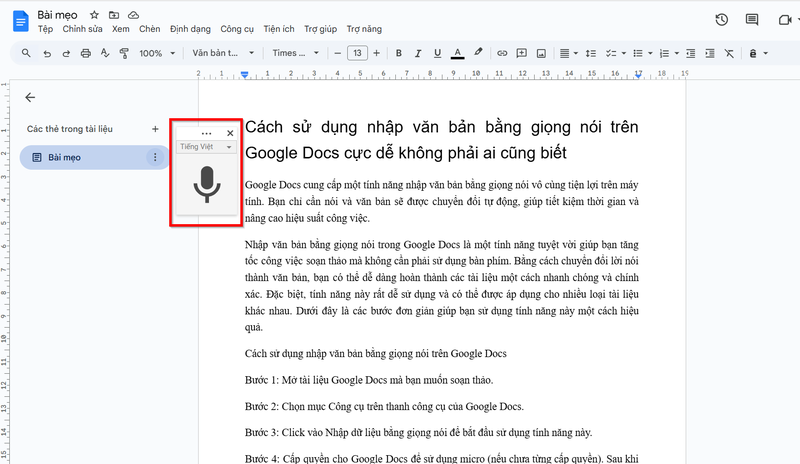Open the Times font dropdown

pos(295,53)
